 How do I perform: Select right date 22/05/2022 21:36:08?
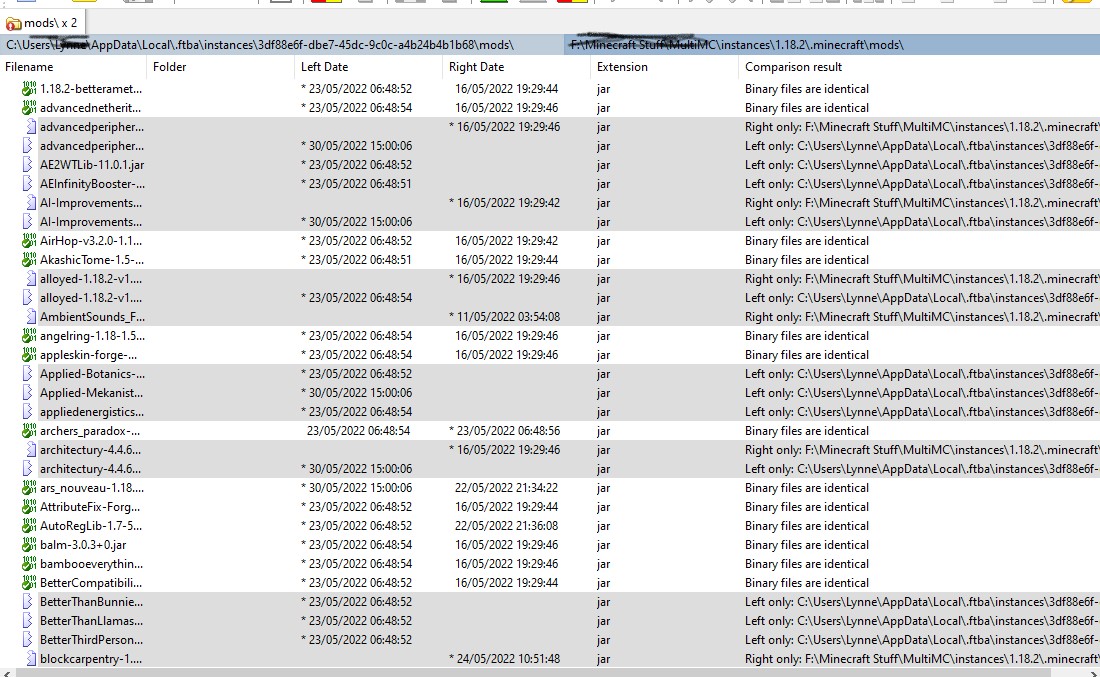click(x=507, y=525)
